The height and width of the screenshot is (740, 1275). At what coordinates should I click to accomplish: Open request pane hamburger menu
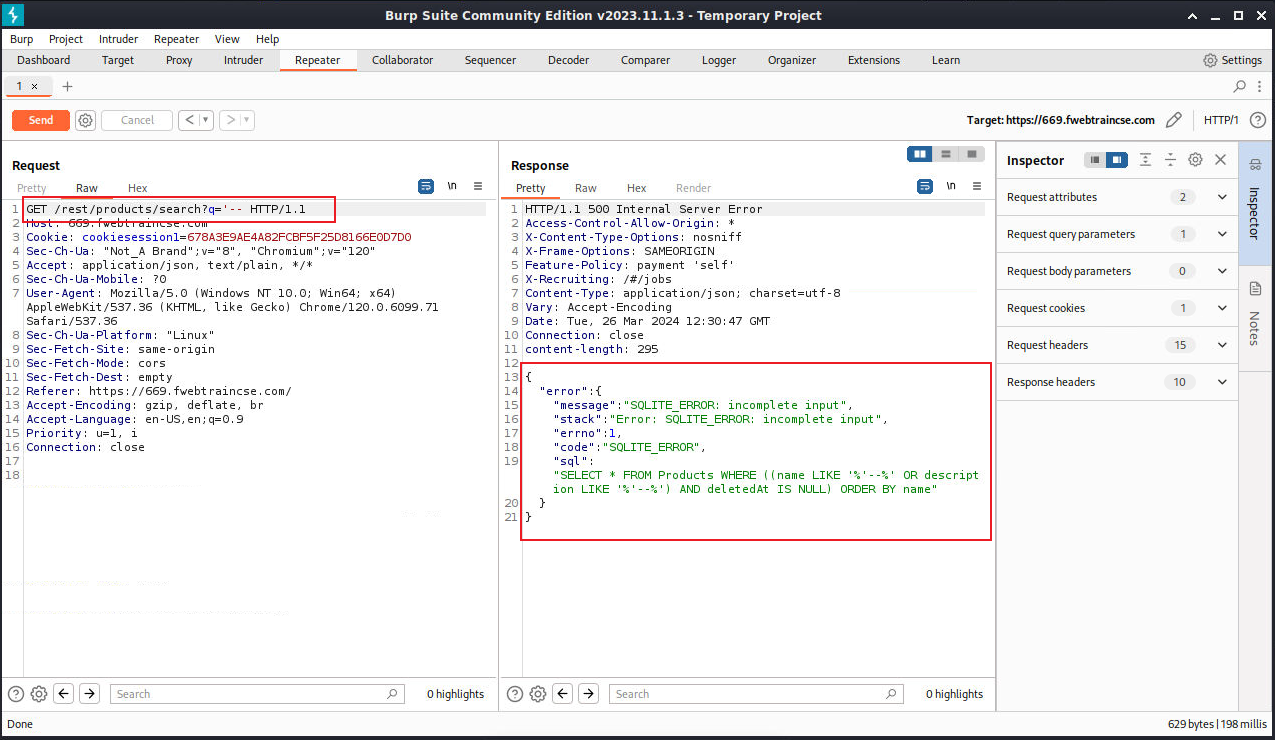click(x=478, y=186)
